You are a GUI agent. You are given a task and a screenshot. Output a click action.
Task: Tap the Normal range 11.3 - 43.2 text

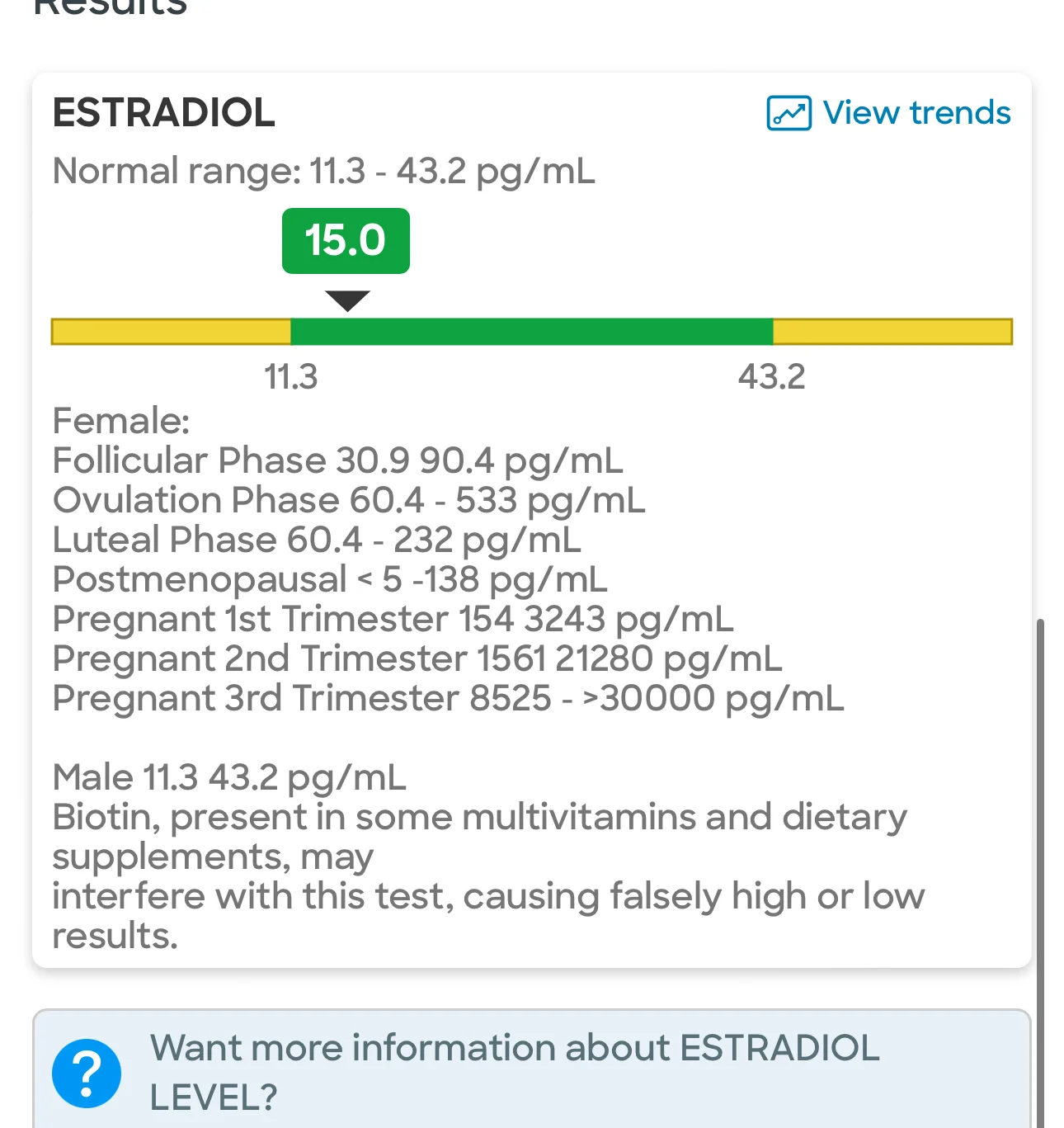coord(323,172)
